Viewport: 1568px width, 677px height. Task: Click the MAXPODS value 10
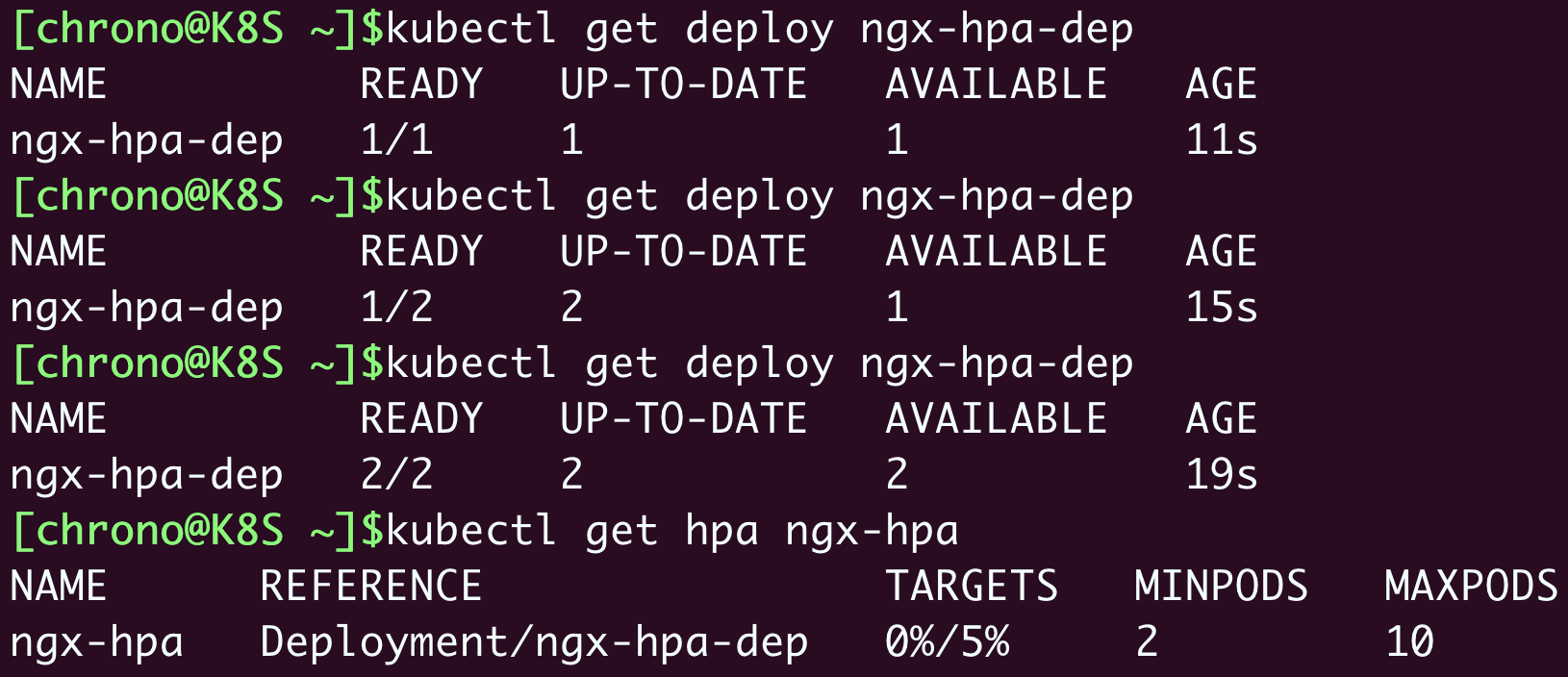coord(1409,642)
